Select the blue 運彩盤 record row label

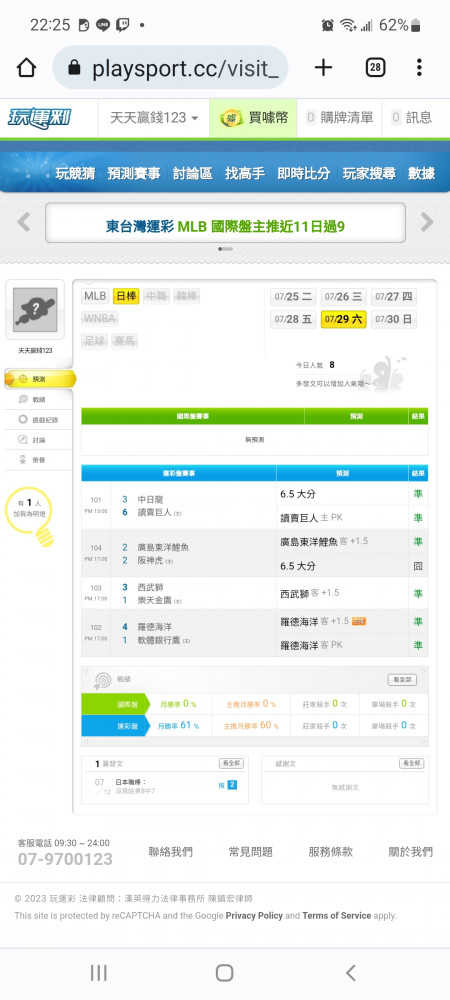pos(115,725)
